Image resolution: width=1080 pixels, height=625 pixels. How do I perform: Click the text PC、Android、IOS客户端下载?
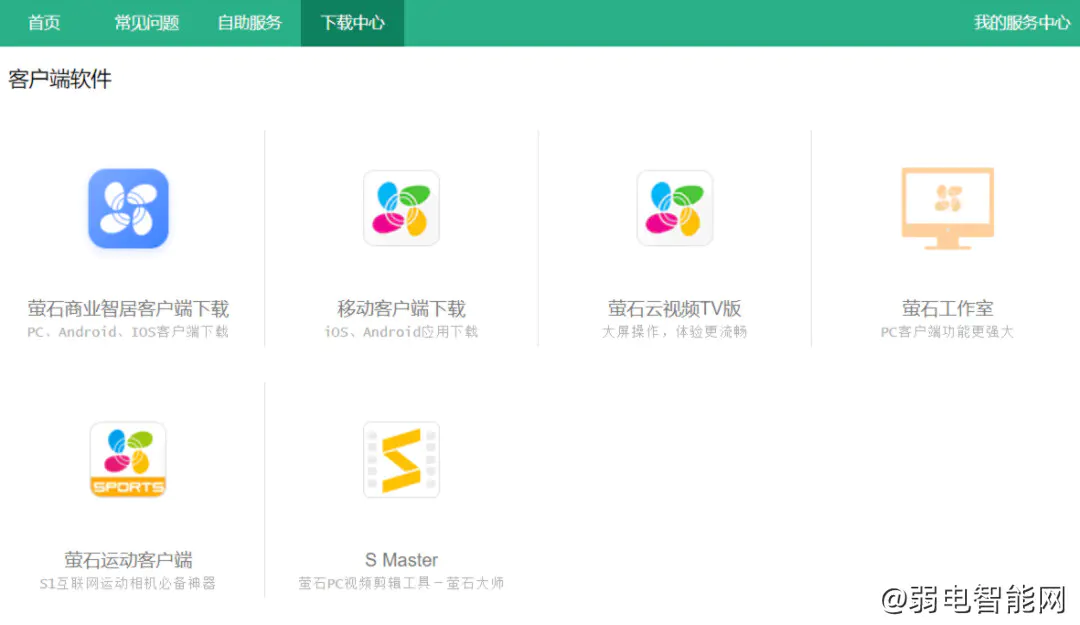pos(128,332)
